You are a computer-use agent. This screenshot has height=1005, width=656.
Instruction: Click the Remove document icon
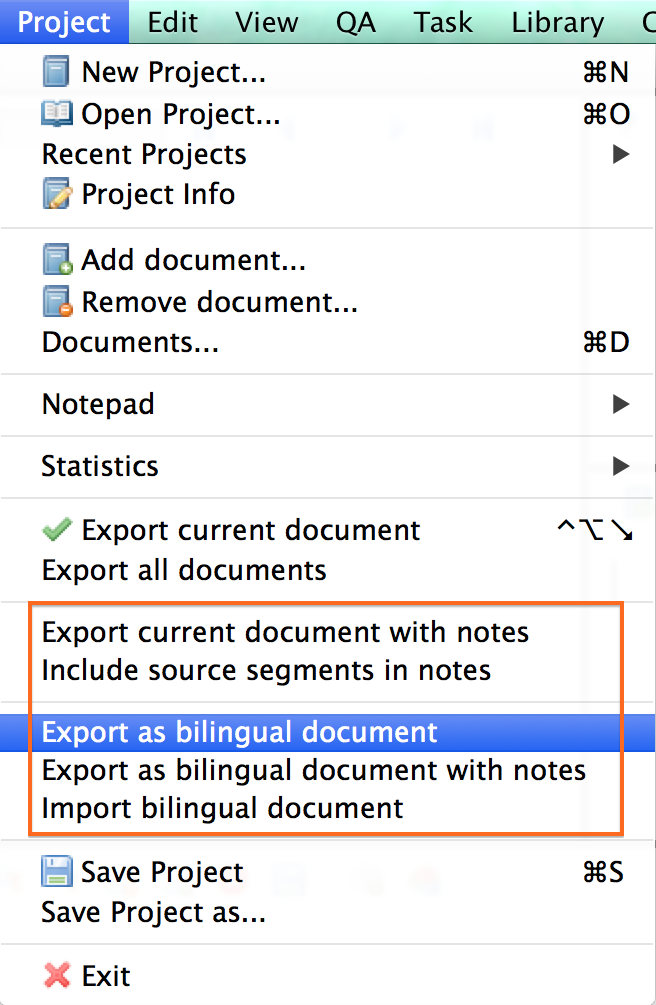click(x=57, y=301)
